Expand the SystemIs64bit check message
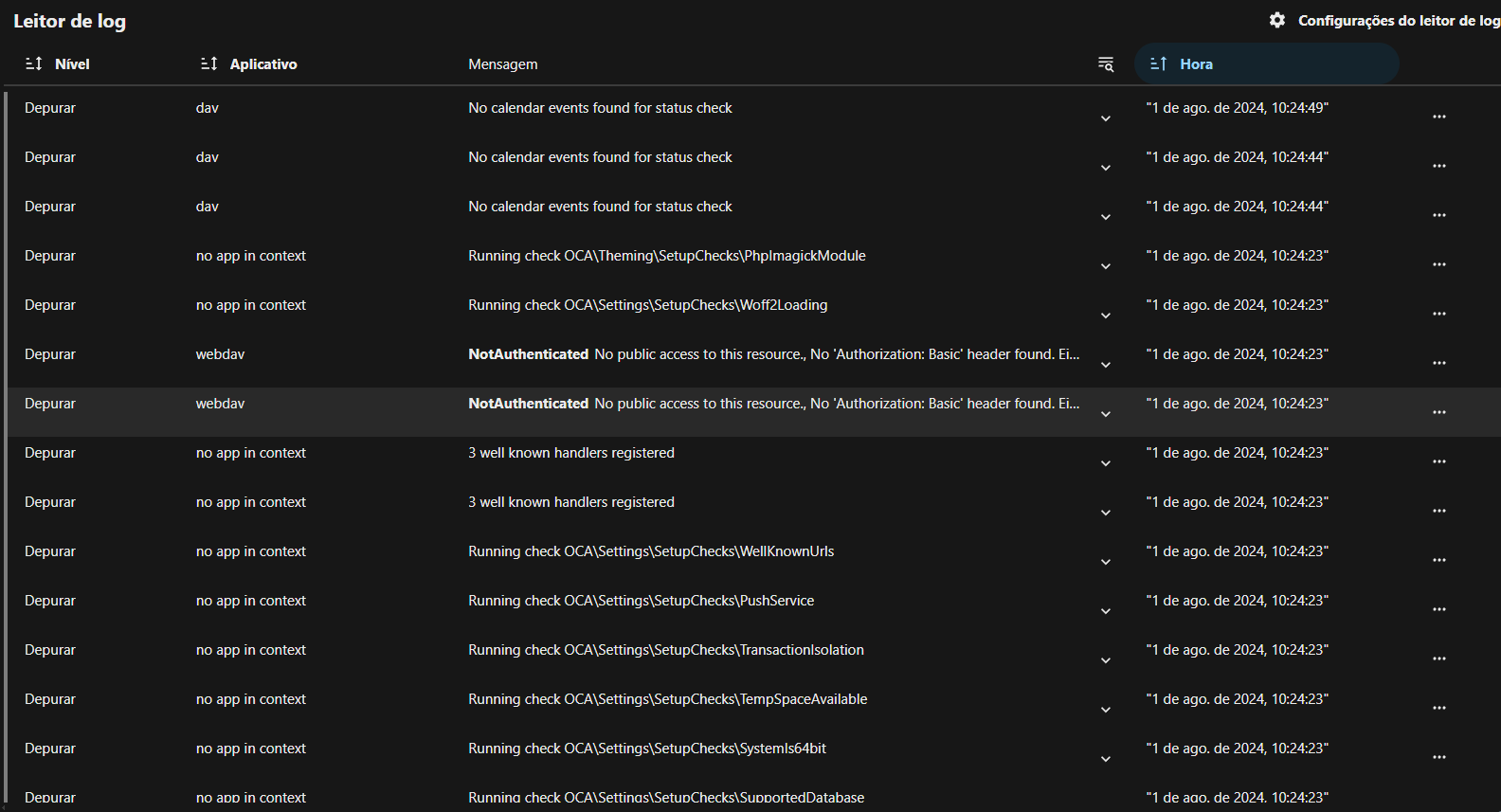The height and width of the screenshot is (812, 1501). click(x=1105, y=759)
